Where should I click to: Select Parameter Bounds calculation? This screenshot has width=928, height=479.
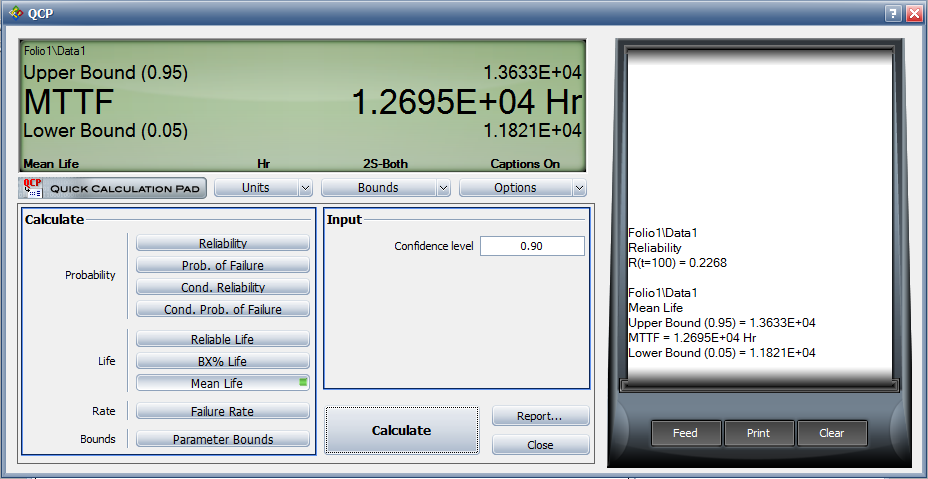223,439
